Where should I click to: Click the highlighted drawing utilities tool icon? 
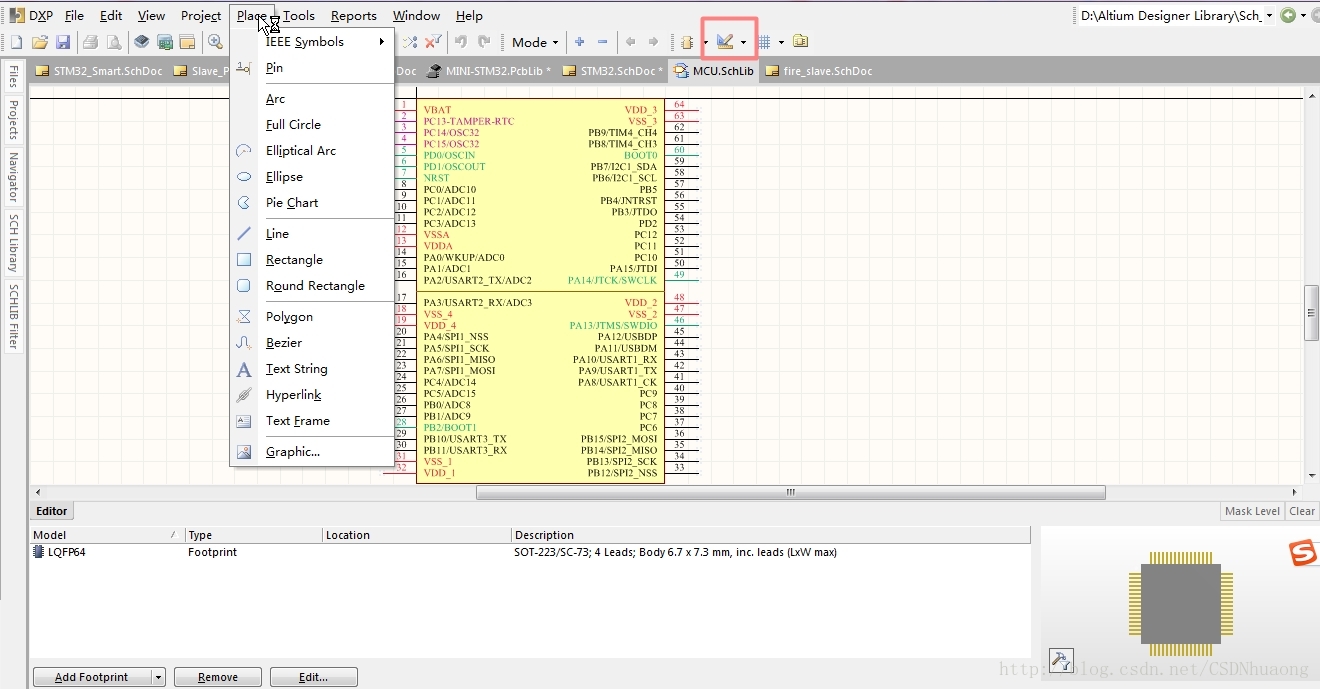725,42
